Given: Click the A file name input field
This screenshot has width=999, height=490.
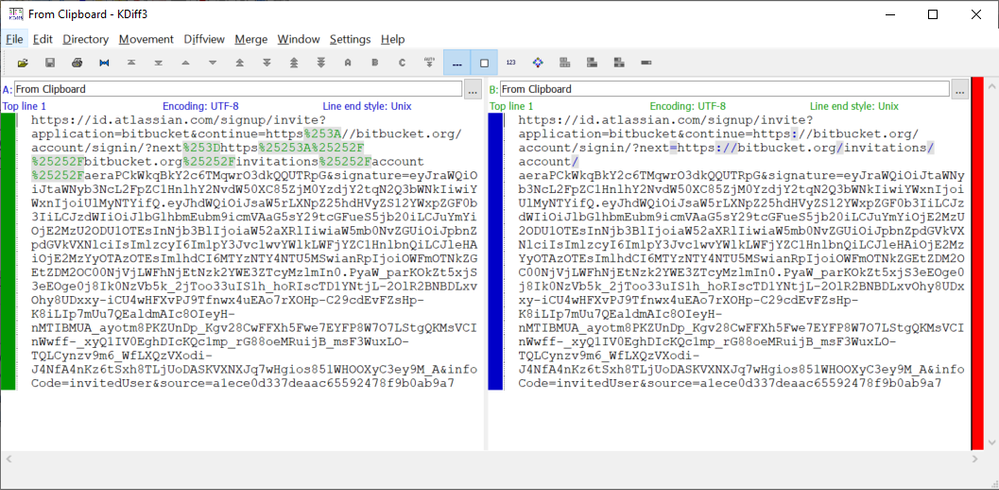Looking at the screenshot, I should point(238,89).
